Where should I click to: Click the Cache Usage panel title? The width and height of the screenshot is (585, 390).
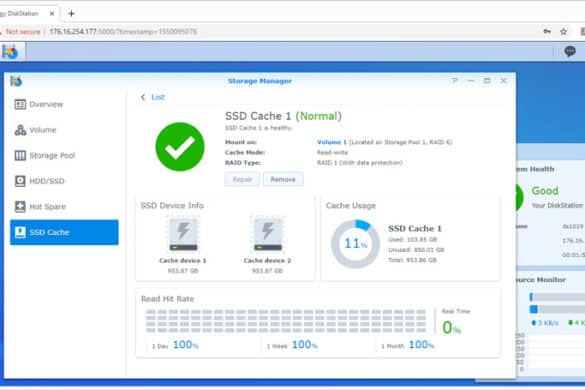click(x=351, y=206)
